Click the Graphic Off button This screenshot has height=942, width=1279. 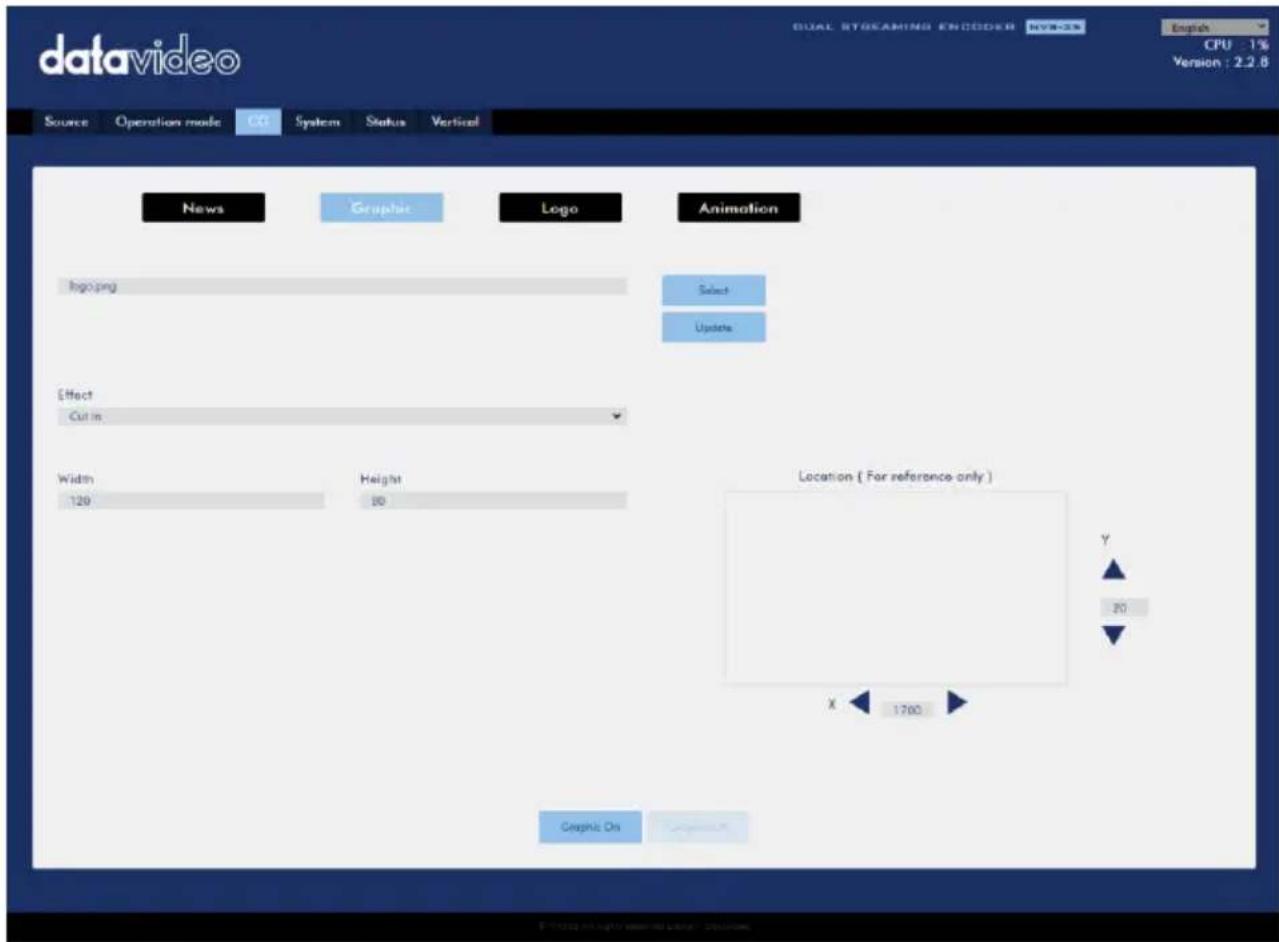click(x=699, y=827)
